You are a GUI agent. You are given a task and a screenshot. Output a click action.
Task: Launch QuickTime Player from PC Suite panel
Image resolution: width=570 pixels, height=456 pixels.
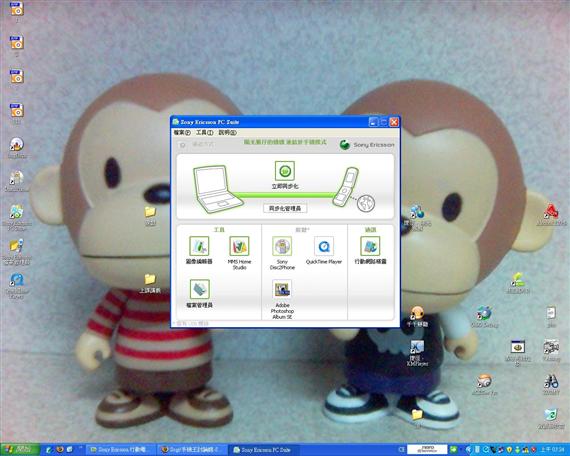pyautogui.click(x=324, y=246)
